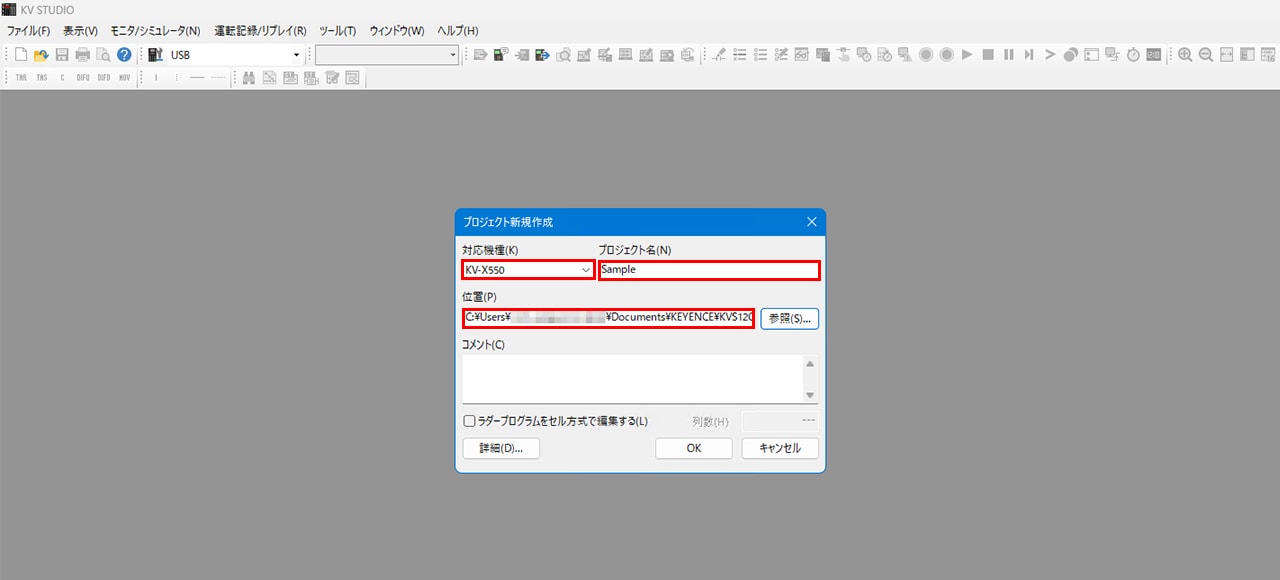Enable ラダープログラムをセル方式で編集する checkbox
Viewport: 1280px width, 580px height.
coord(470,421)
